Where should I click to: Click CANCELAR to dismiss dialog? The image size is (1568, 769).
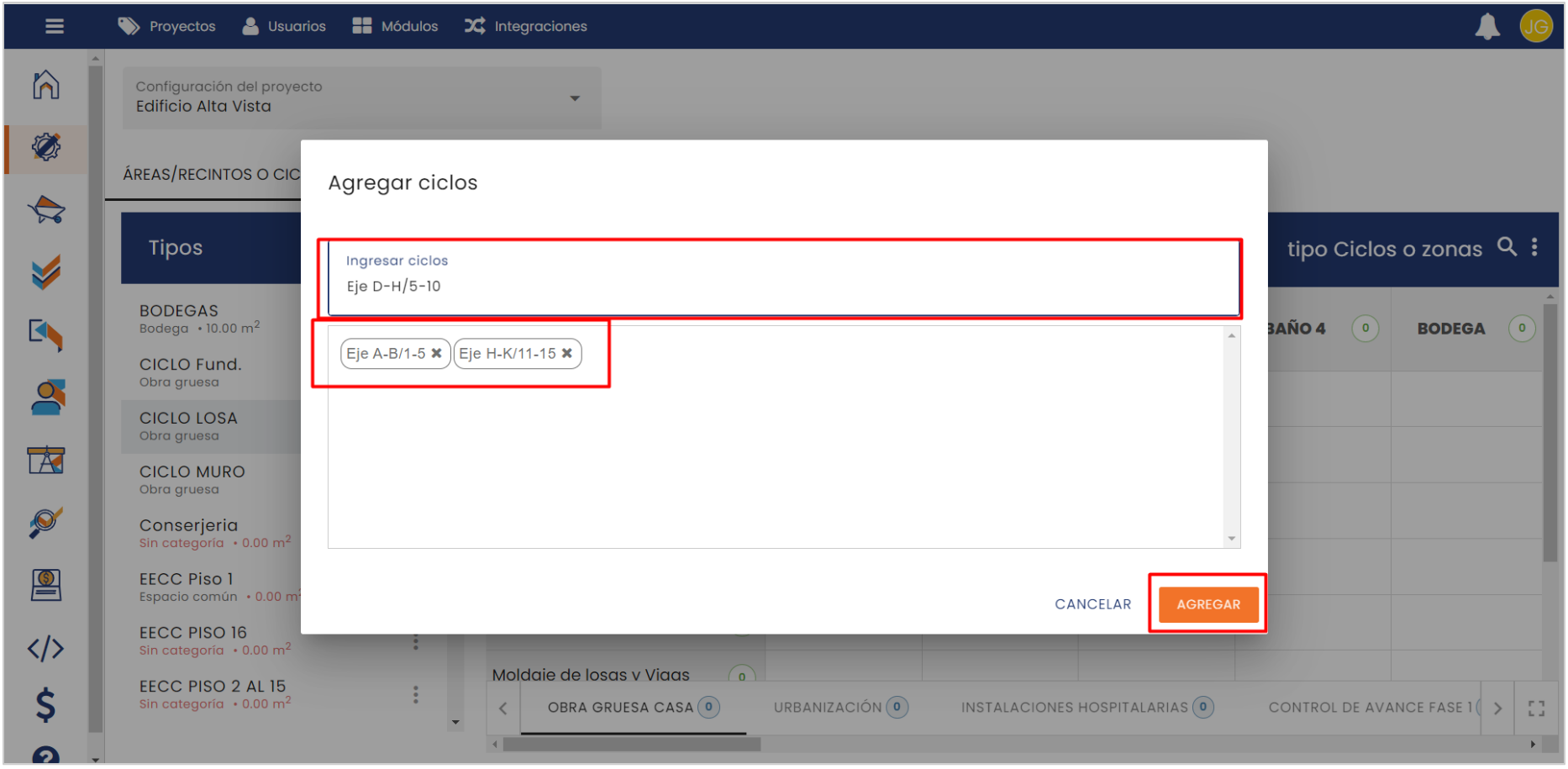click(1092, 604)
